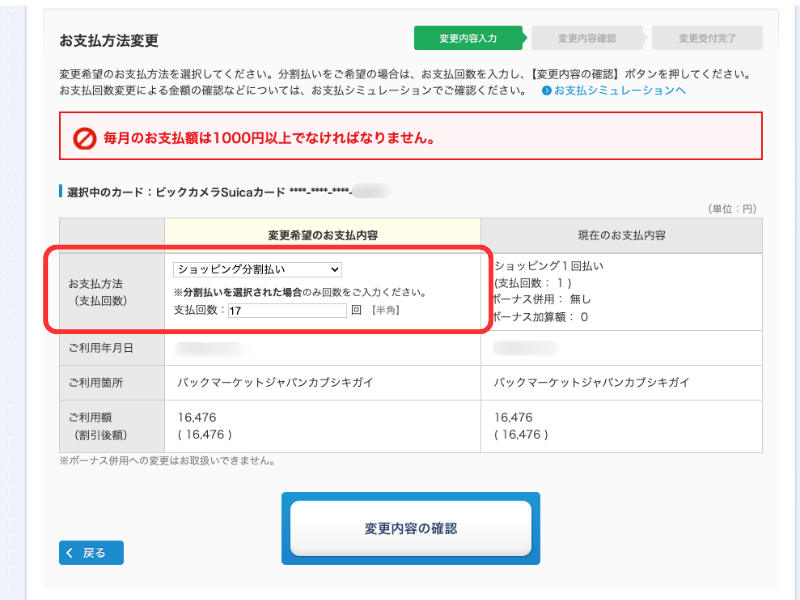Click the 現在のお支払内容 column header

621,235
